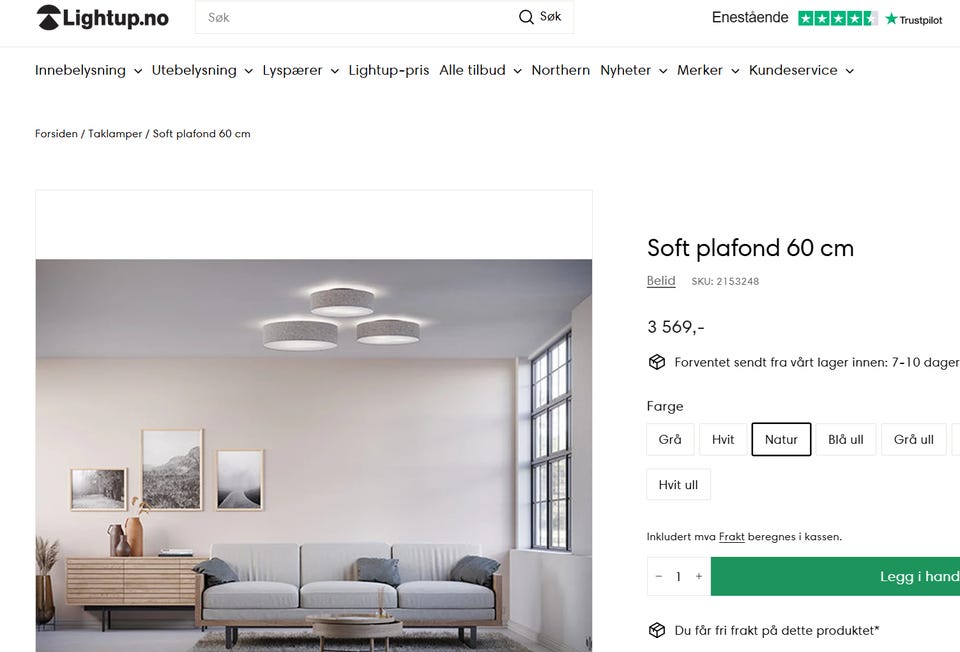
Task: Expand the Merker dropdown
Action: [x=700, y=70]
